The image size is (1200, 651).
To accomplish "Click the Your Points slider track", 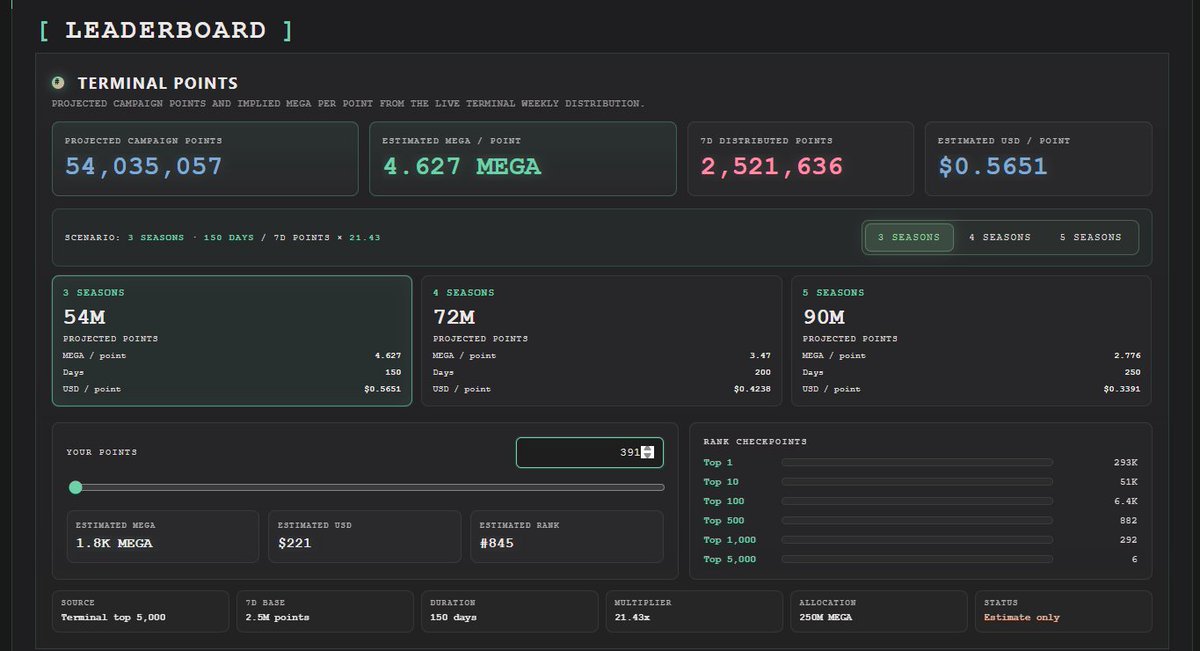I will coord(366,487).
